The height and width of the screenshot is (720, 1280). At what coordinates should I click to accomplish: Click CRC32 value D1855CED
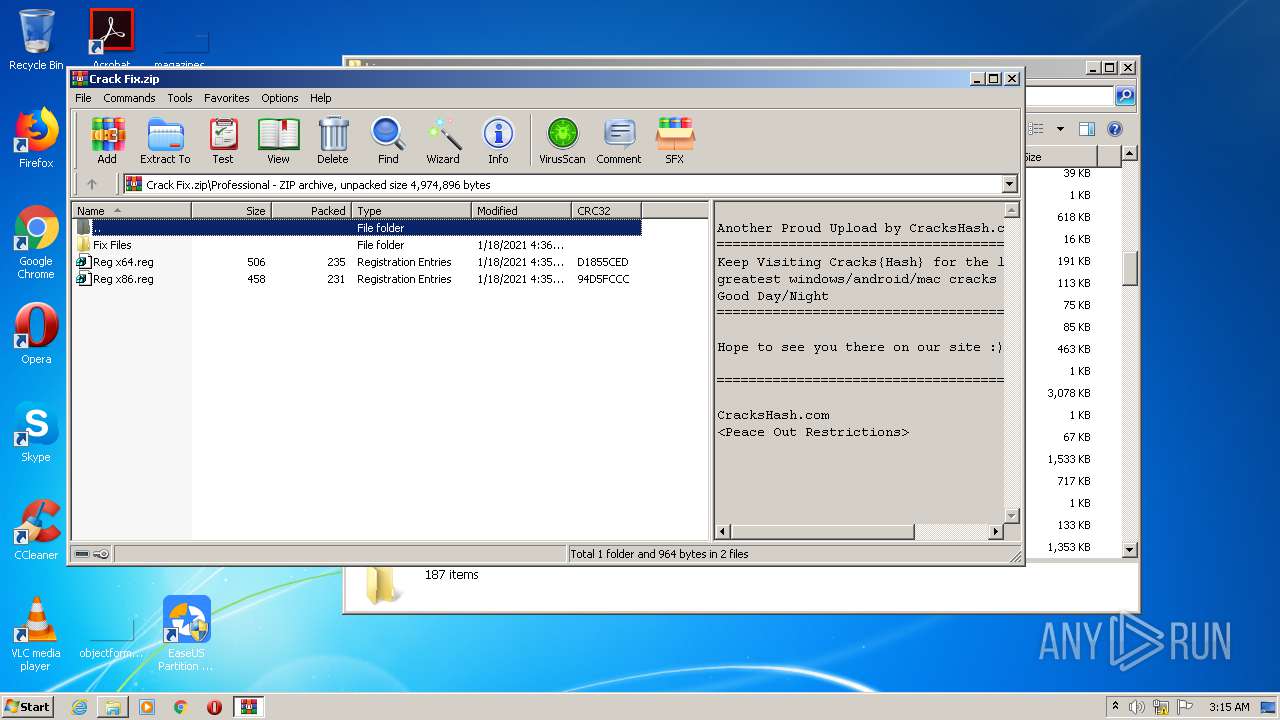[603, 262]
